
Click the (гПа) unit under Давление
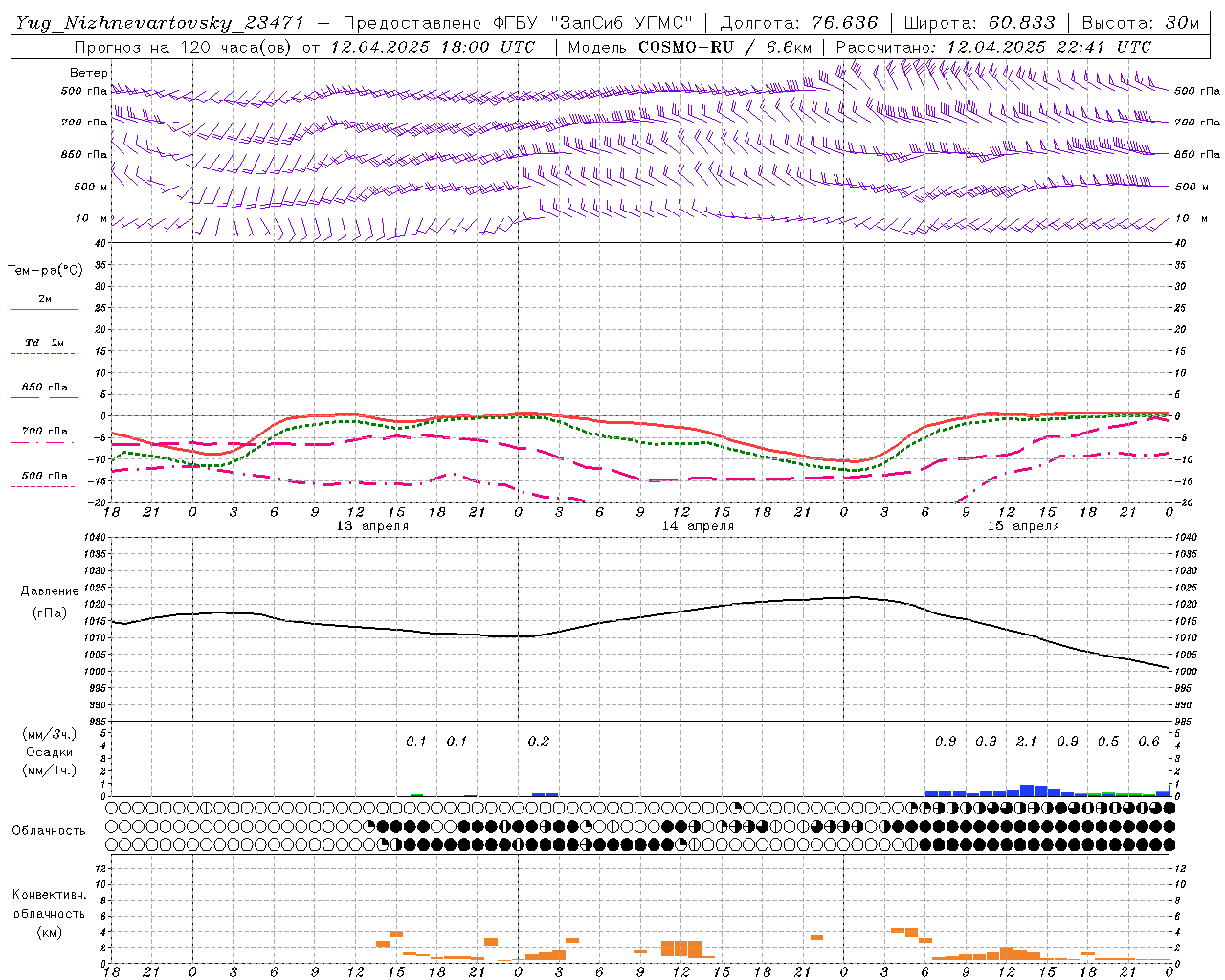50,613
